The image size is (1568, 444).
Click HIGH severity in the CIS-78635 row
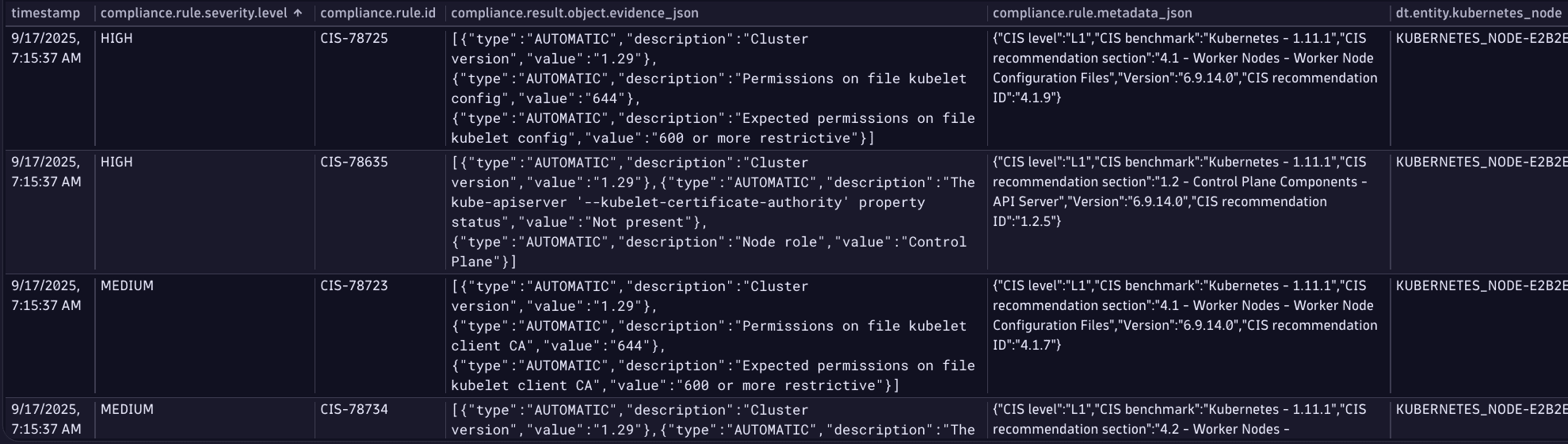(x=116, y=163)
